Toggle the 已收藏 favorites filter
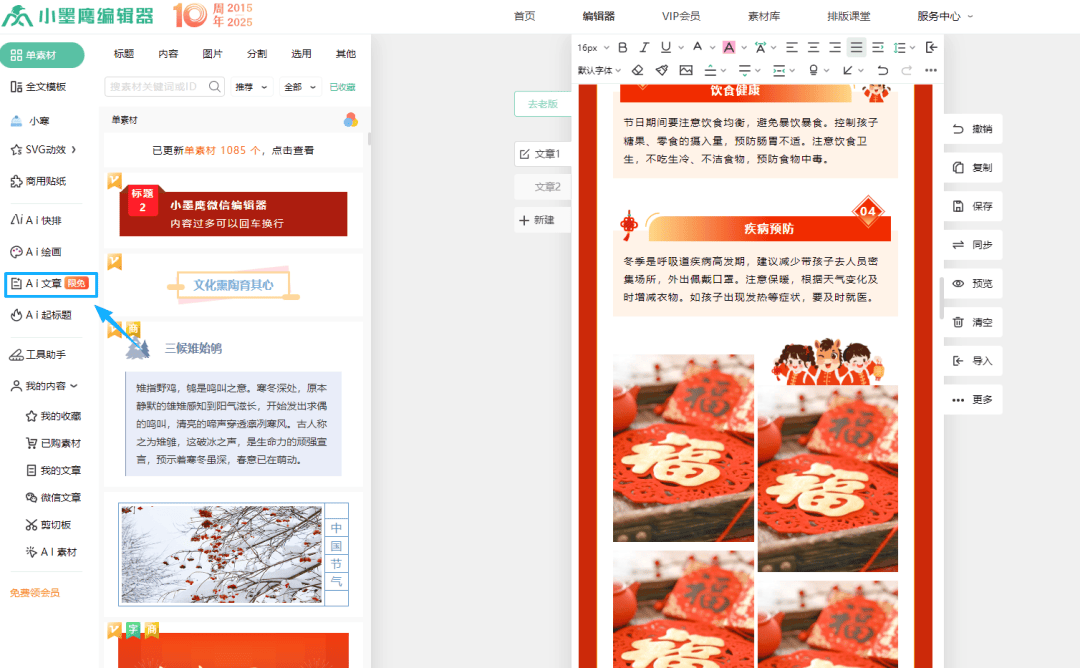This screenshot has width=1080, height=668. pos(342,87)
